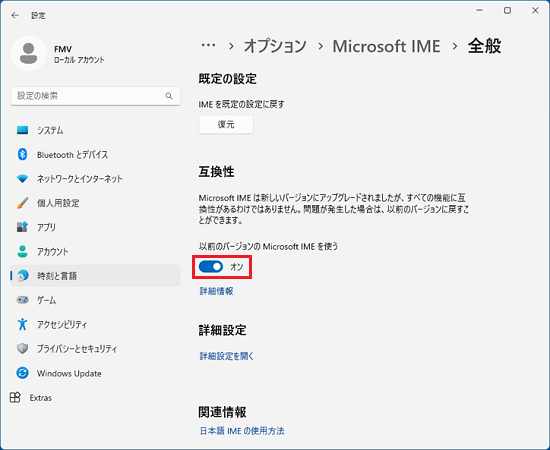Open 日本語 IME の使用方法 link
This screenshot has height=450, width=550.
tap(242, 431)
